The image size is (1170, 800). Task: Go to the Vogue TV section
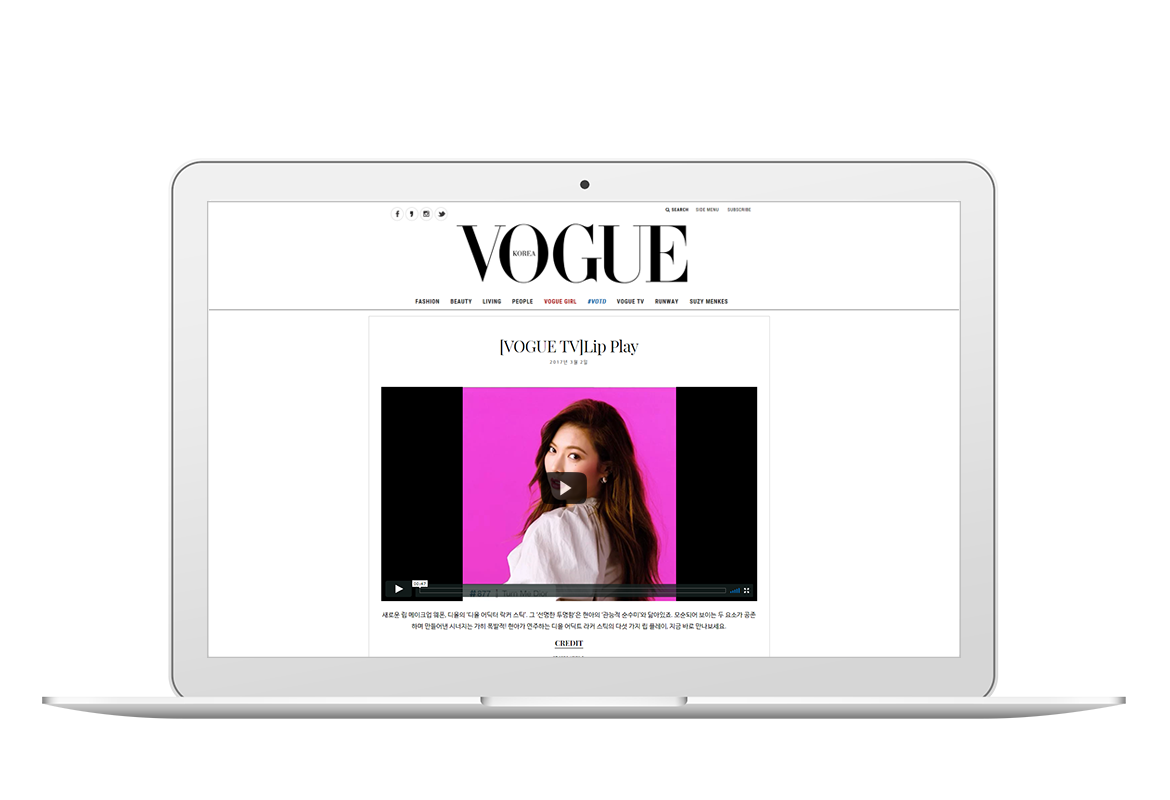click(631, 301)
